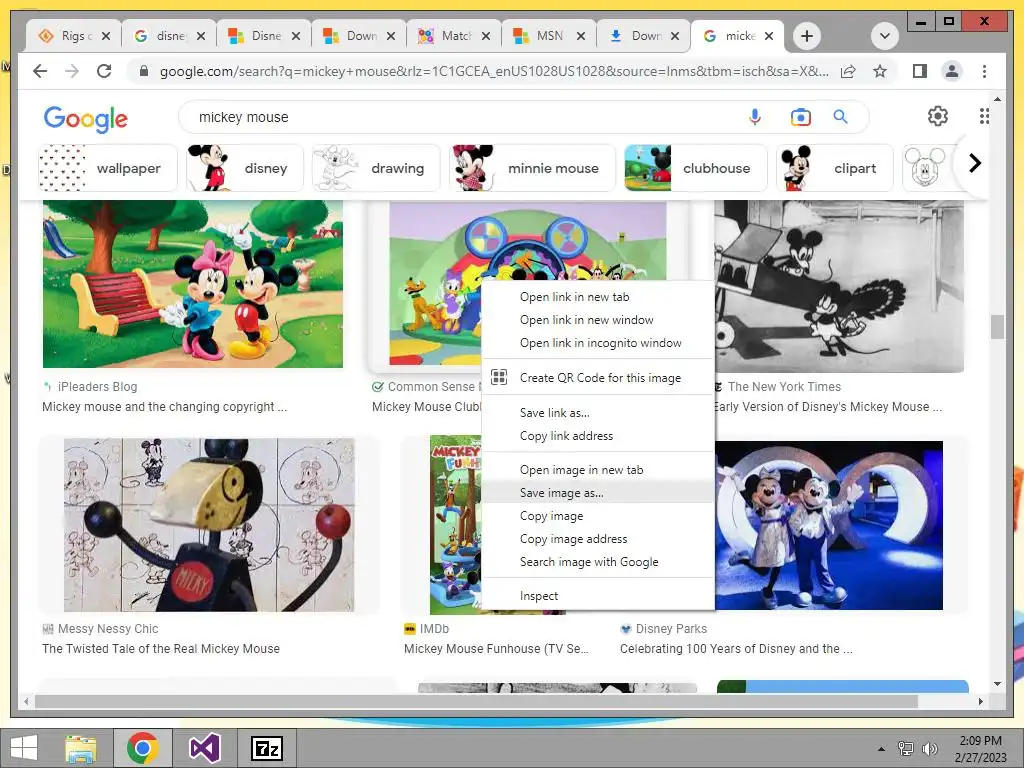The width and height of the screenshot is (1024, 768).
Task: Click the network tray icon
Action: (x=905, y=749)
